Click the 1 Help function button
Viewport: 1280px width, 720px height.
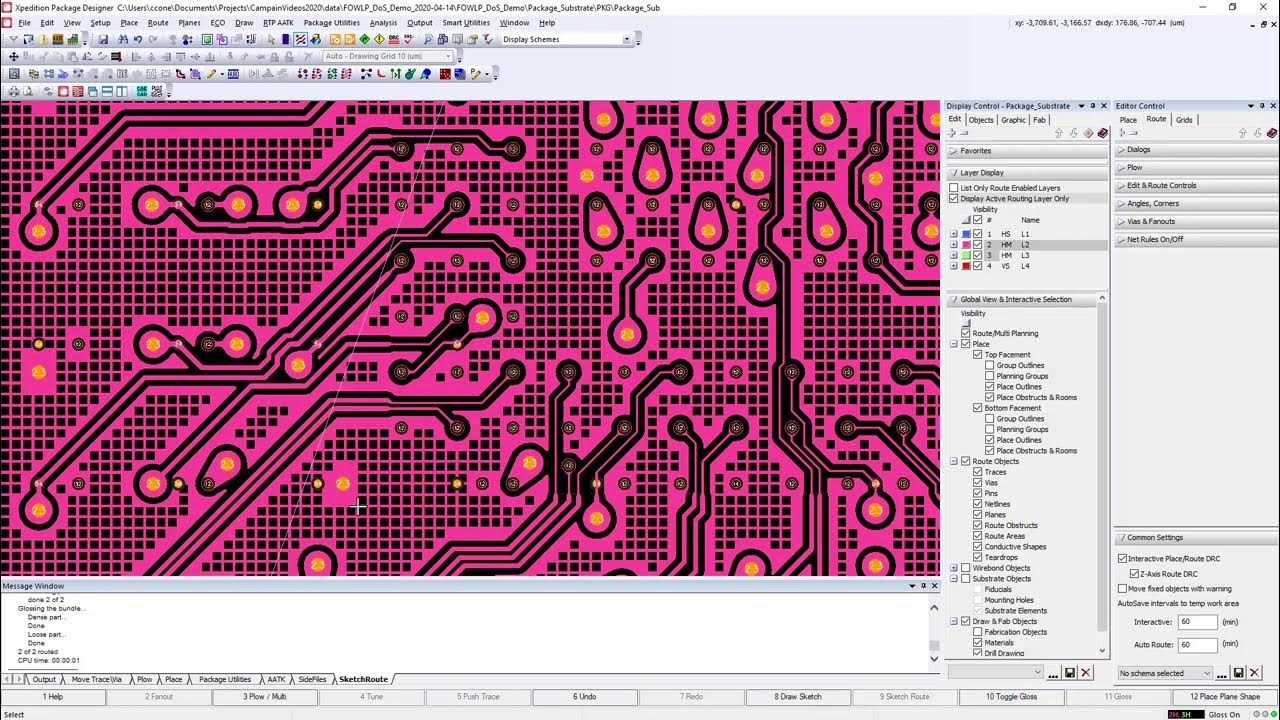(52, 696)
